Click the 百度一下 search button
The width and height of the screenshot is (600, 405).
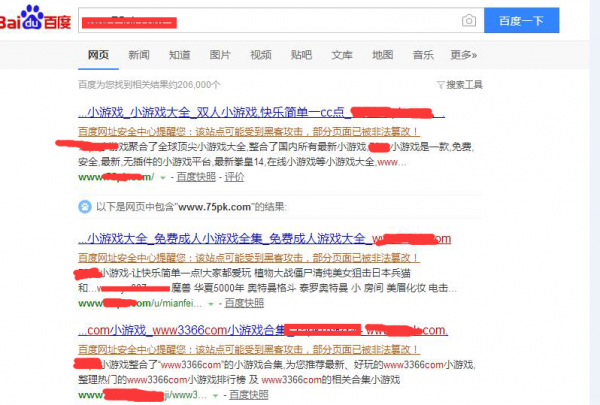(521, 20)
